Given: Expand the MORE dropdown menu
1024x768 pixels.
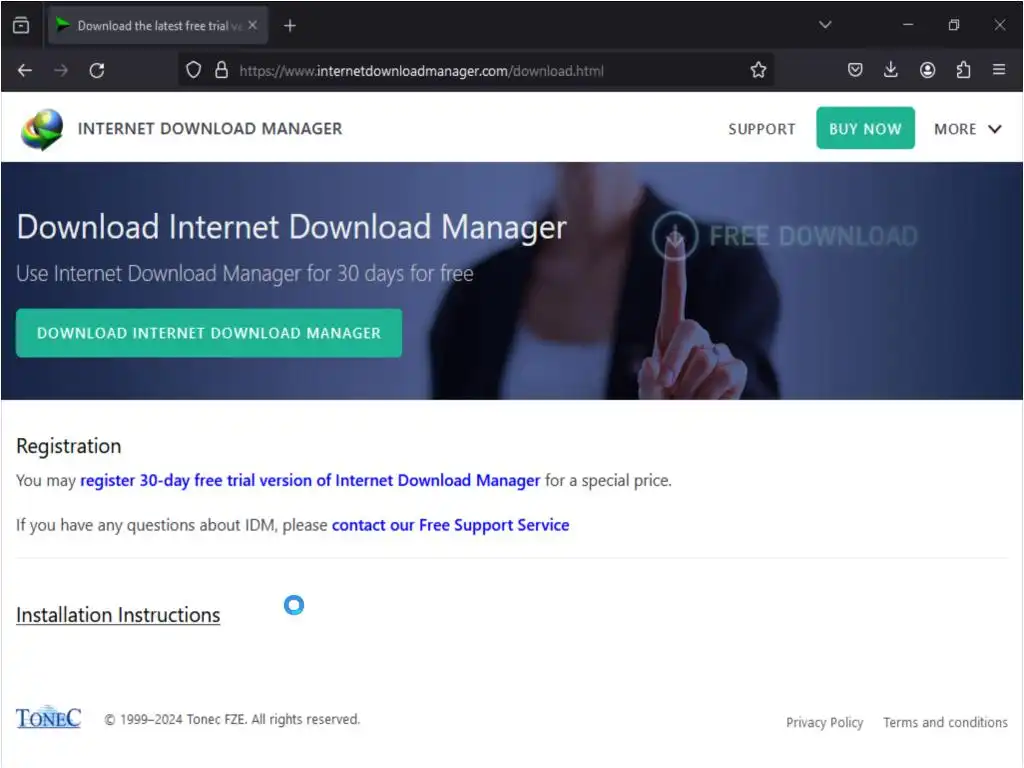Looking at the screenshot, I should click(967, 129).
